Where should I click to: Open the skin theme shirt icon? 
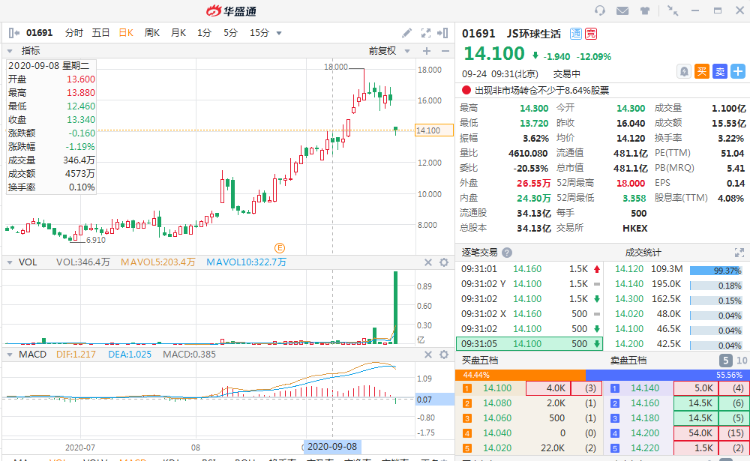(x=645, y=11)
